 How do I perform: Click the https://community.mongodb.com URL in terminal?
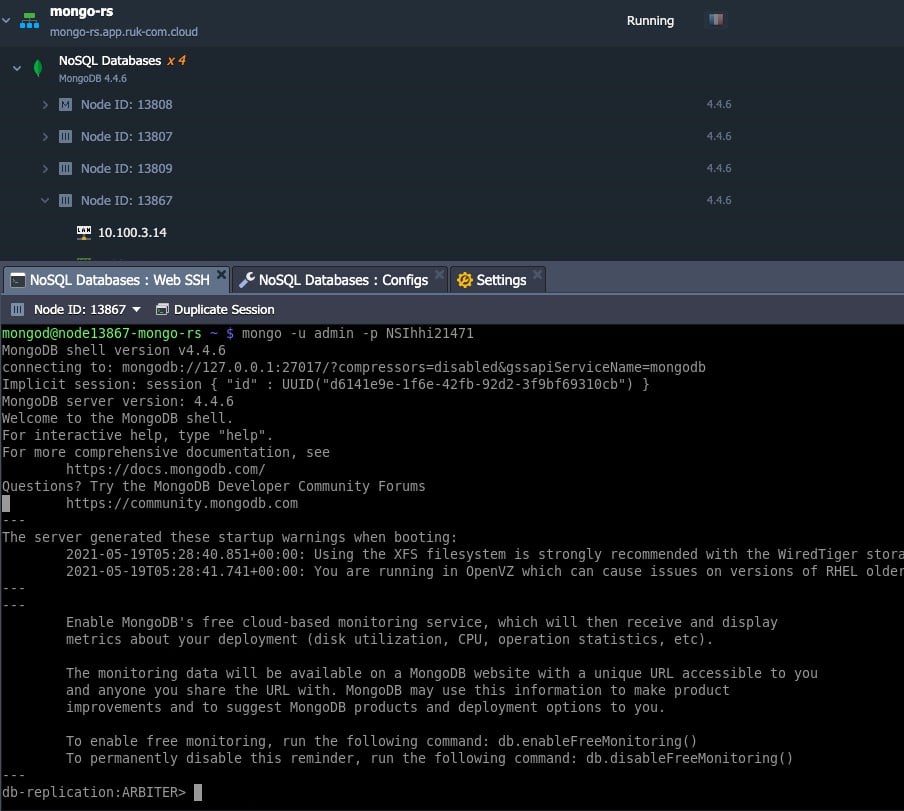[x=182, y=503]
